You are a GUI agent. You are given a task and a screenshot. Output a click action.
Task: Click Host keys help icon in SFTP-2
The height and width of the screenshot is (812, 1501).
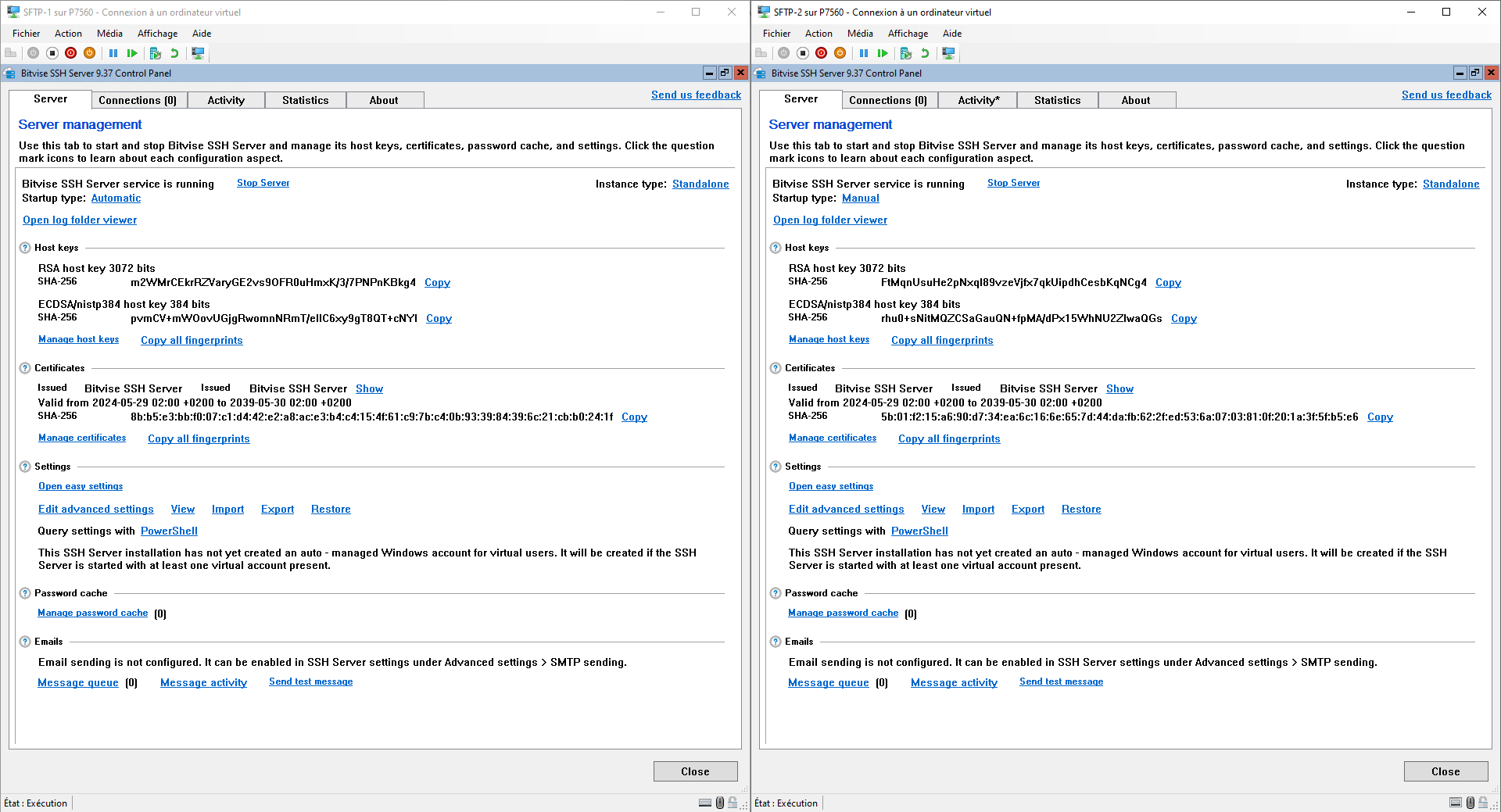tap(776, 248)
